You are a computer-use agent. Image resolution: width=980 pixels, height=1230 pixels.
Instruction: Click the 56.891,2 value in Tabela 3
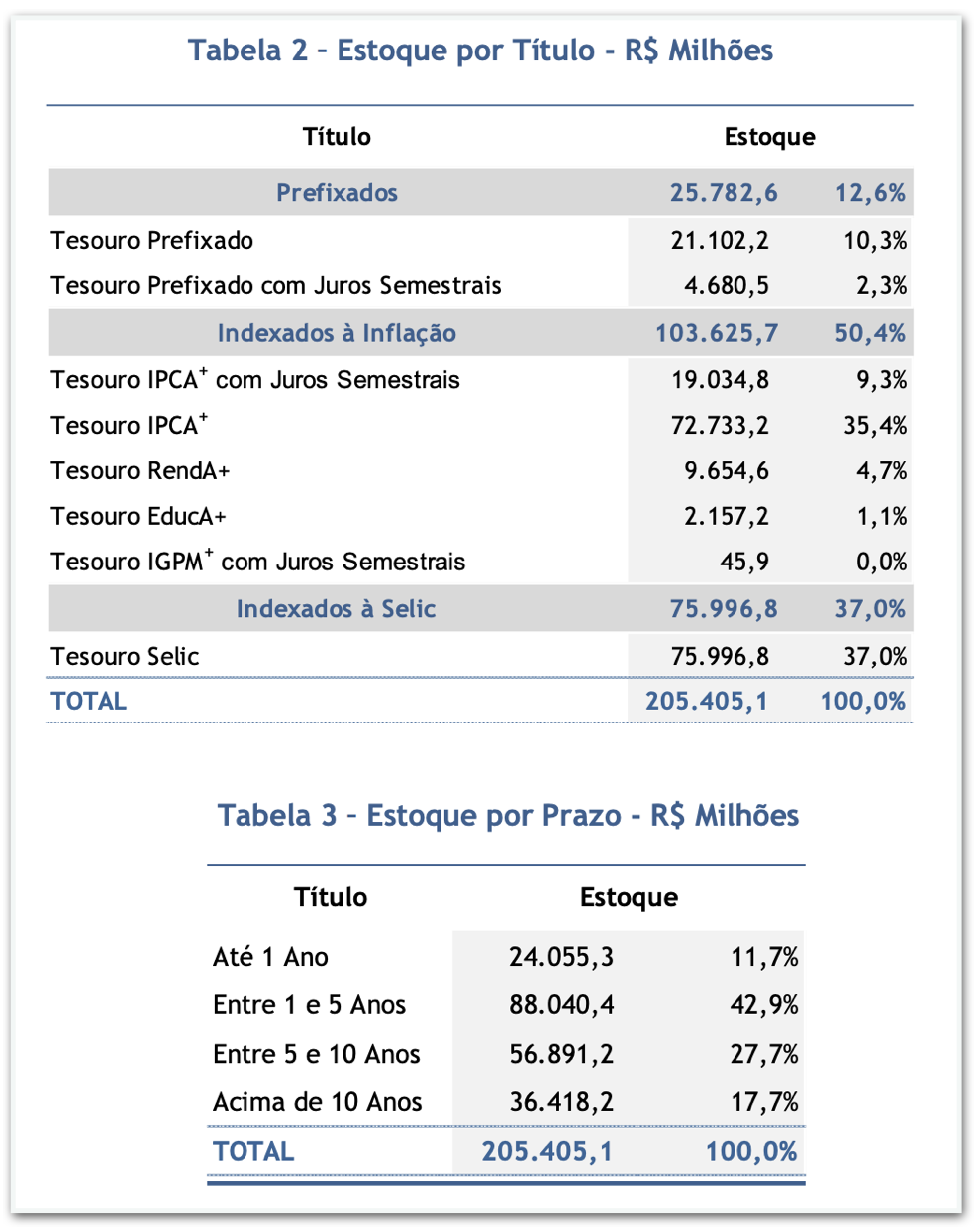coord(561,1054)
